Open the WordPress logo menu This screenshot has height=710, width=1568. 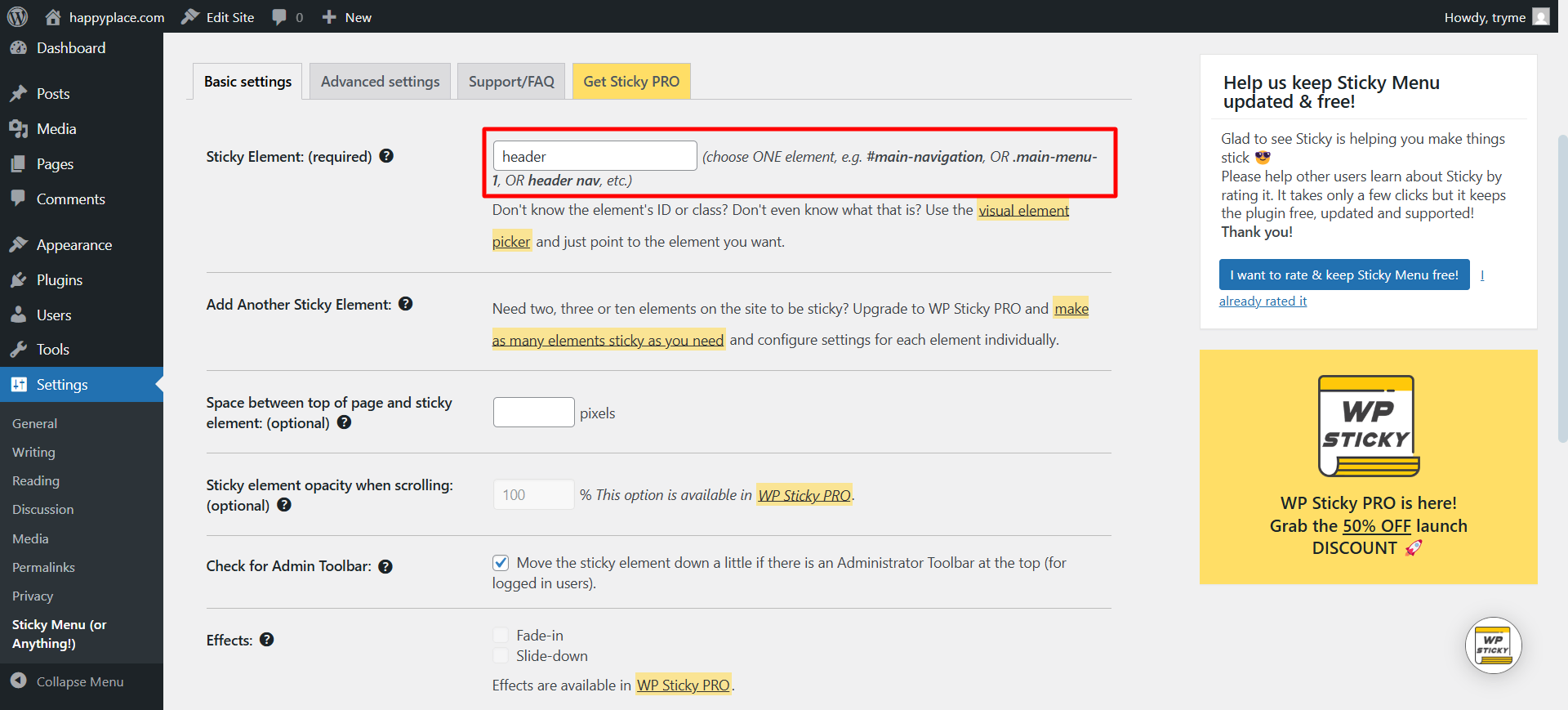point(17,16)
